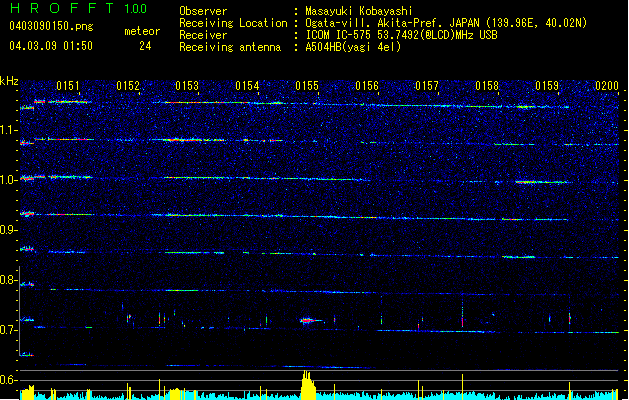Screen dimensions: 629x400
Task: Click the 0153 time marker
Action: [187, 86]
